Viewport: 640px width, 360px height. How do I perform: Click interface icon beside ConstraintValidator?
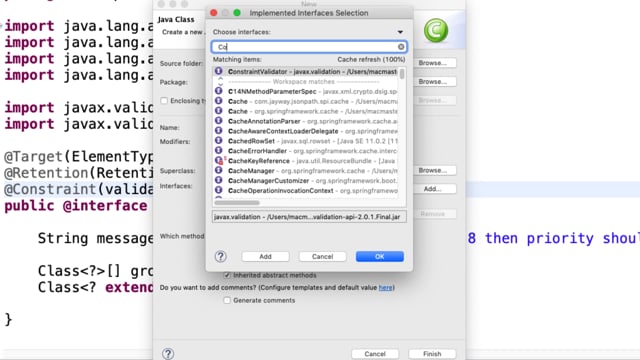[x=219, y=71]
